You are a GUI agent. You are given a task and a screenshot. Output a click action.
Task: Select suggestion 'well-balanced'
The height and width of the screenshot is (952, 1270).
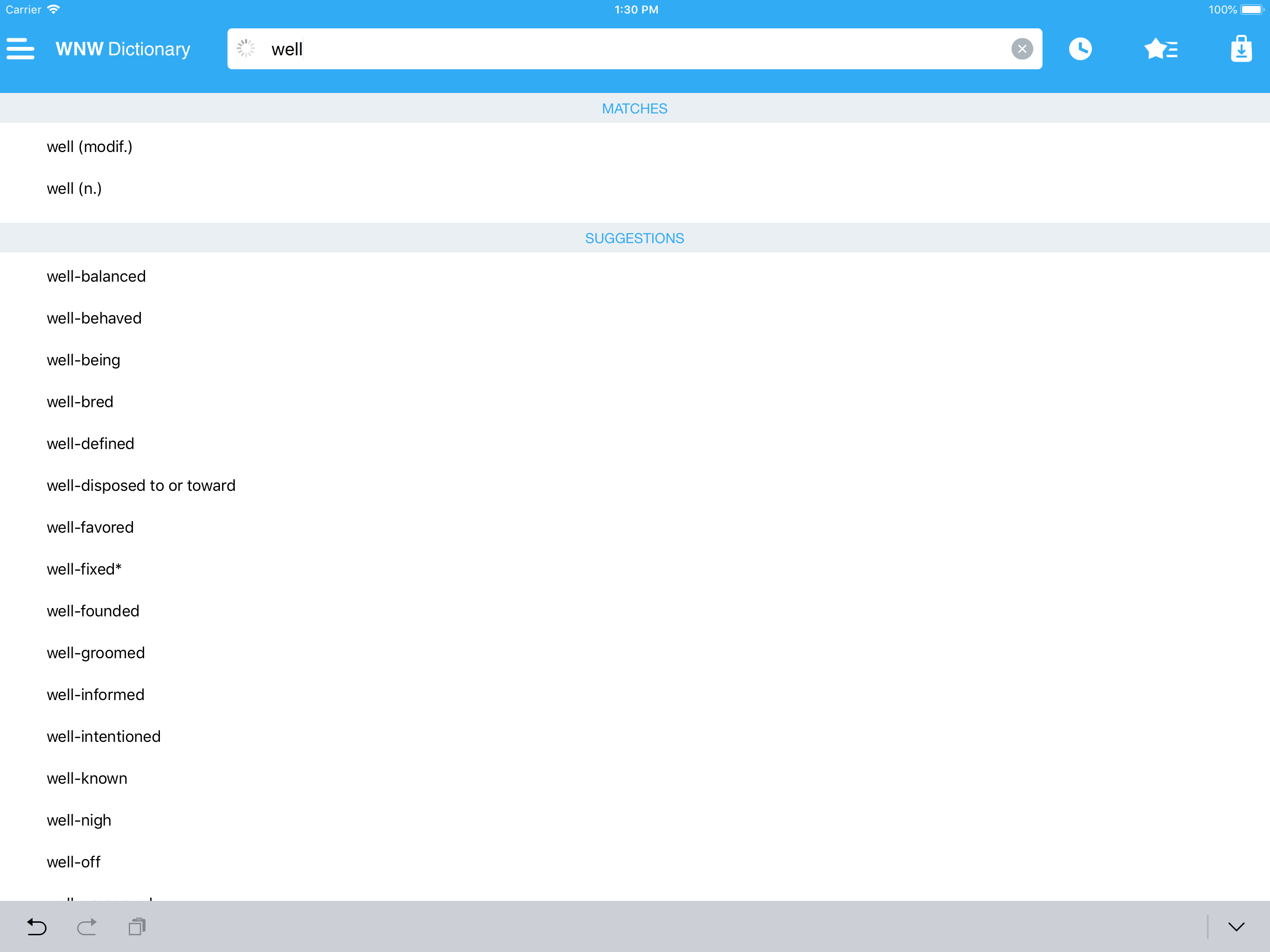coord(635,277)
